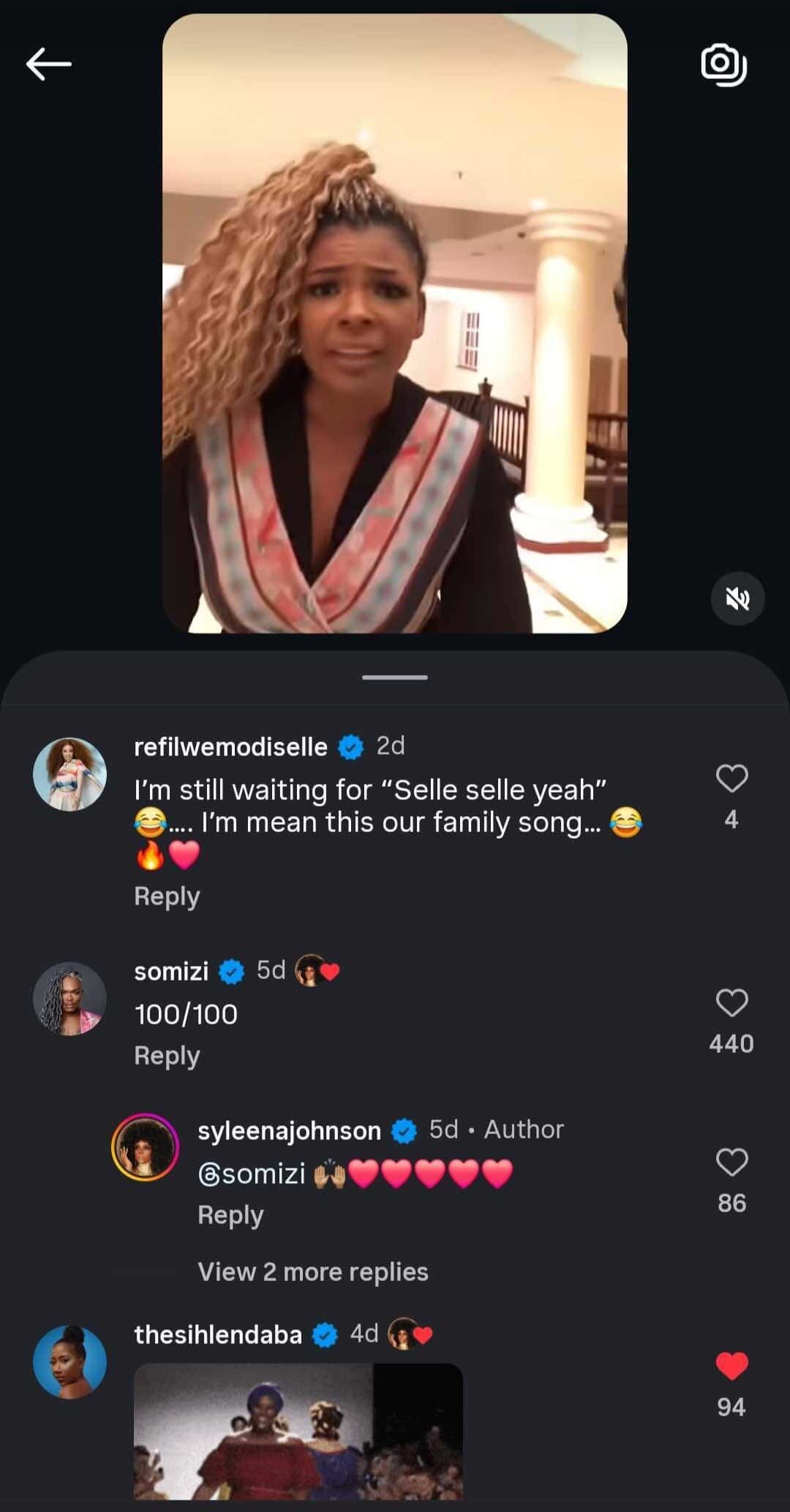The image size is (790, 1512).
Task: Open the refilwemodiselle username link
Action: 230,747
